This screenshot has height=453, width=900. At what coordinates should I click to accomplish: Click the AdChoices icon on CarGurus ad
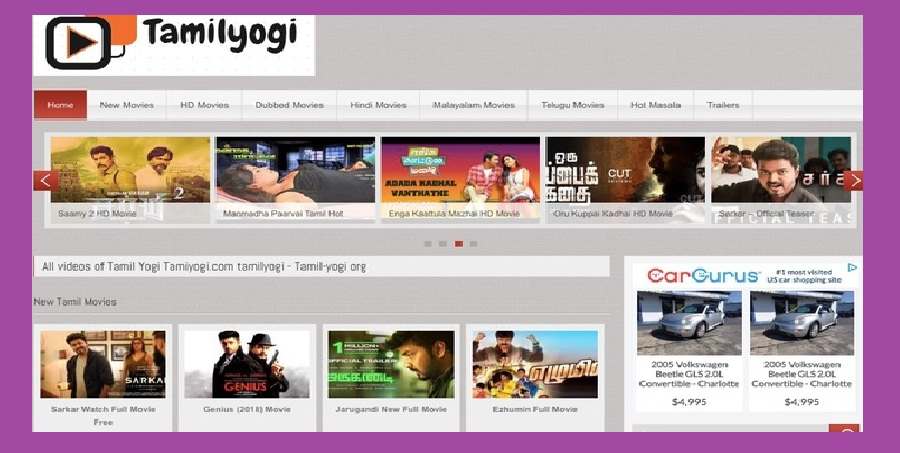click(852, 268)
